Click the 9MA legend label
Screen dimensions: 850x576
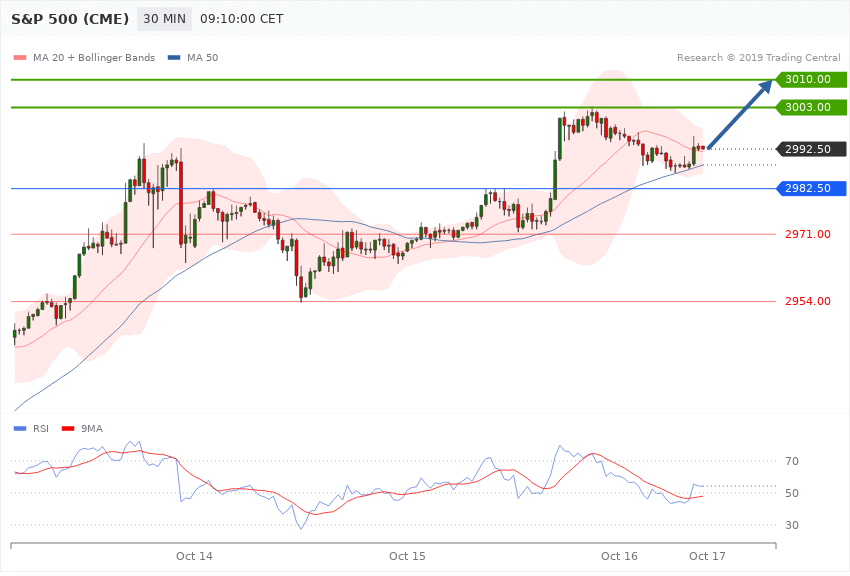pyautogui.click(x=92, y=429)
